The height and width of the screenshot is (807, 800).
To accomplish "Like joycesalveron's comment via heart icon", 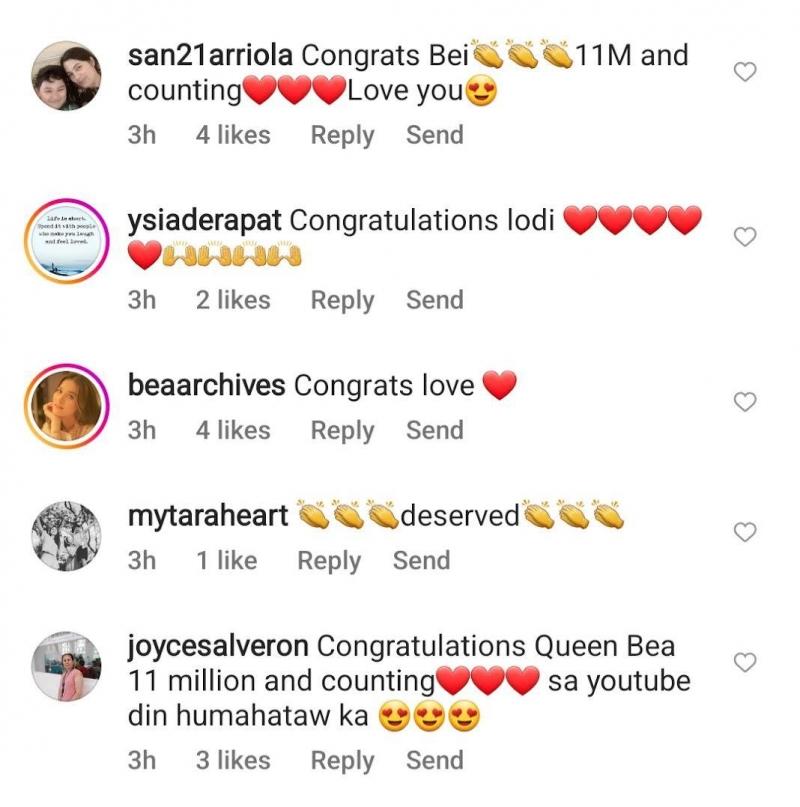I will tap(745, 662).
